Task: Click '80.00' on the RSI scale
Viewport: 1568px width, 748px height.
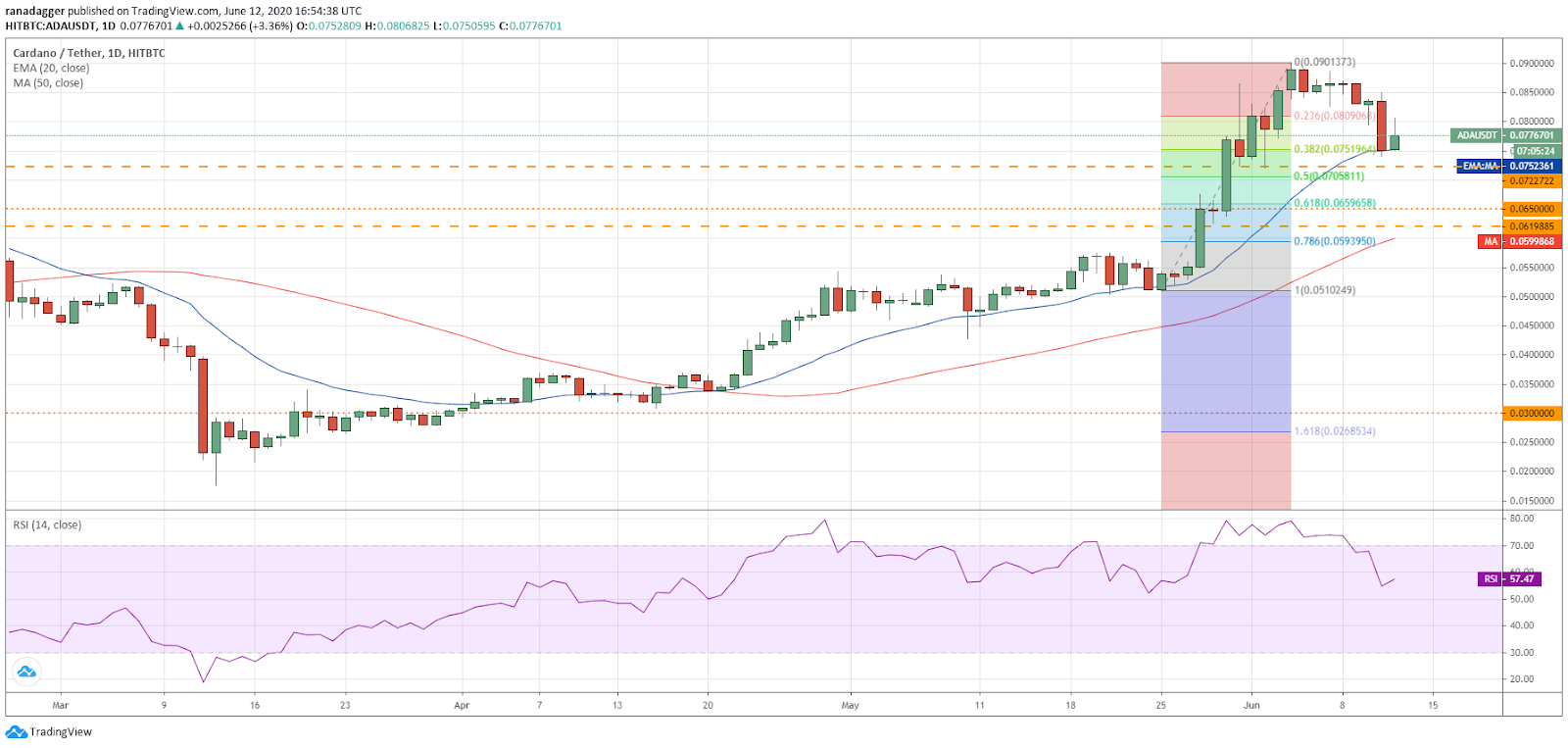Action: point(1522,519)
